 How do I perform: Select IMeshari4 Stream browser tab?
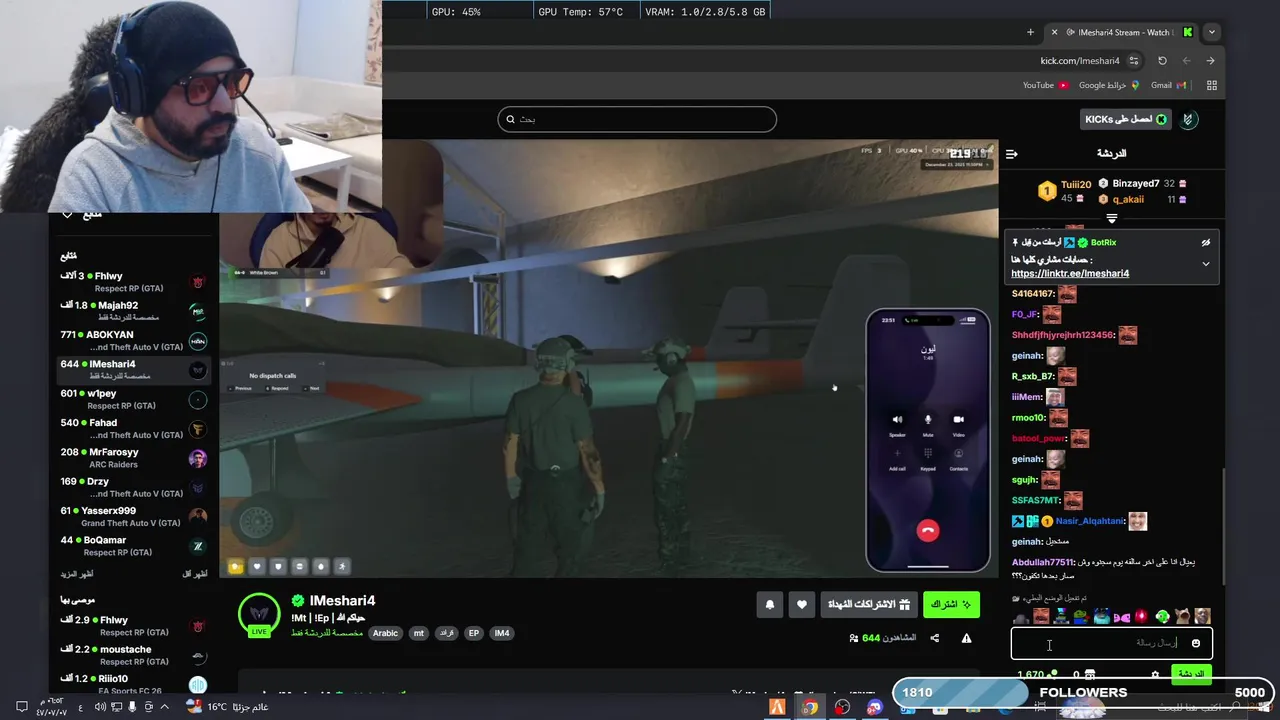pos(1120,32)
